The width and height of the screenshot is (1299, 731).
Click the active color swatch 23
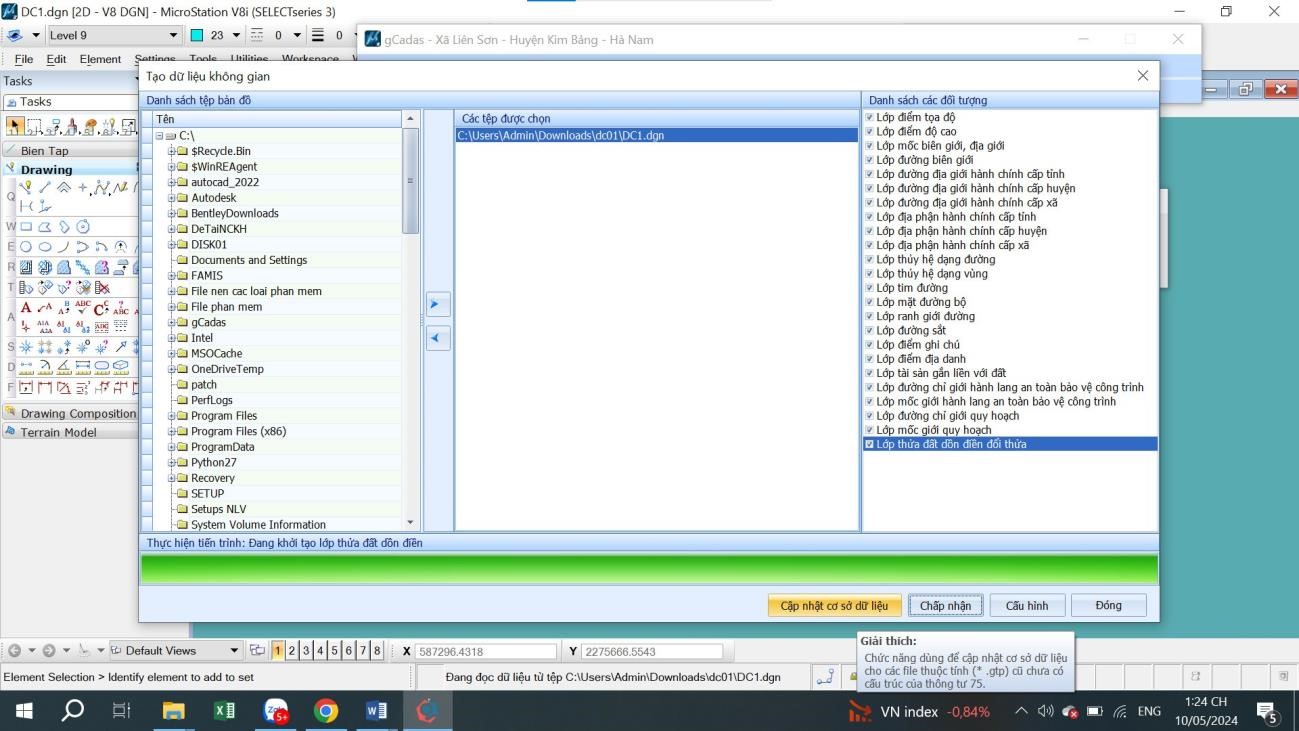pos(197,36)
